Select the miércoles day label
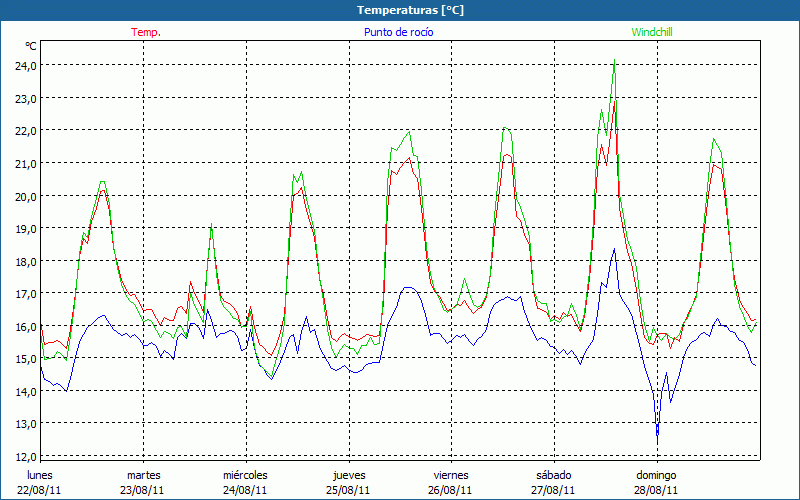Image resolution: width=800 pixels, height=500 pixels. tap(245, 475)
